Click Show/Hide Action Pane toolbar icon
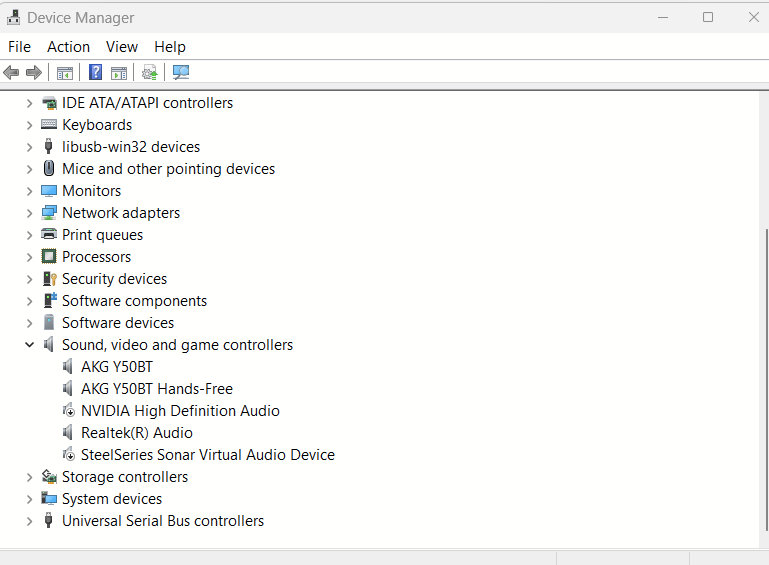 (x=119, y=72)
